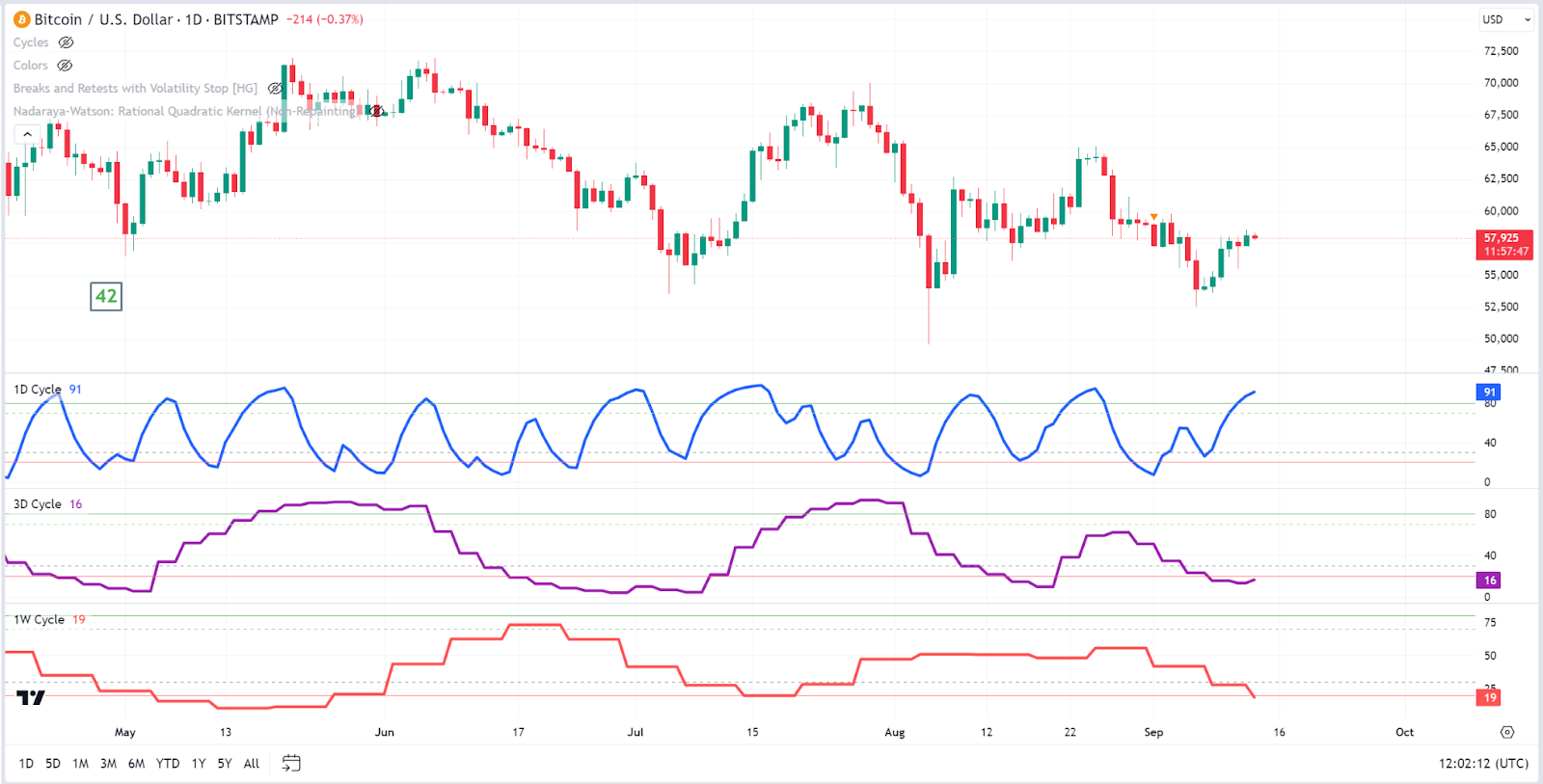
Task: Click the Bitcoin symbol logo icon
Action: (21, 19)
